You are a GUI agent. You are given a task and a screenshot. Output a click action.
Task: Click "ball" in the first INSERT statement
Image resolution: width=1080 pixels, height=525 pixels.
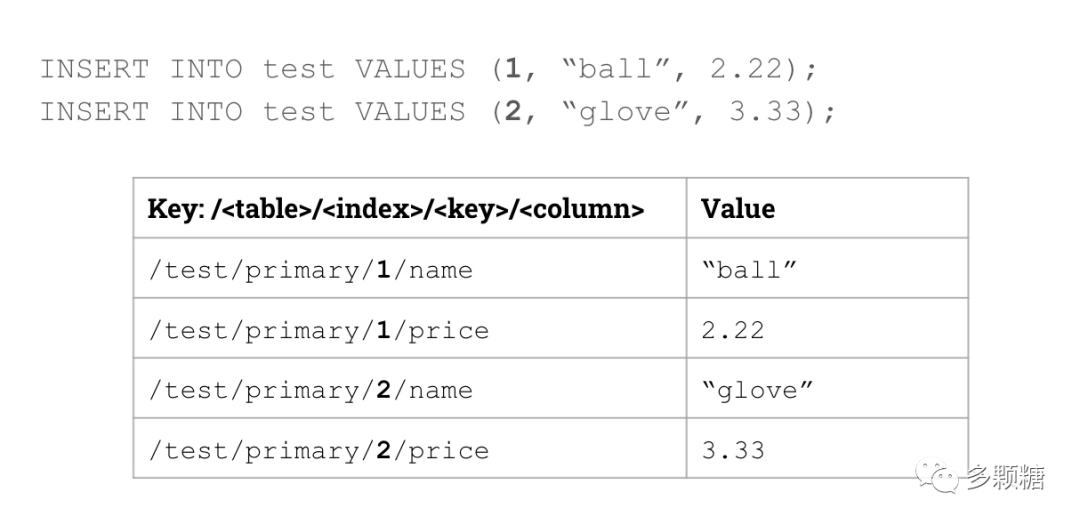tap(616, 70)
